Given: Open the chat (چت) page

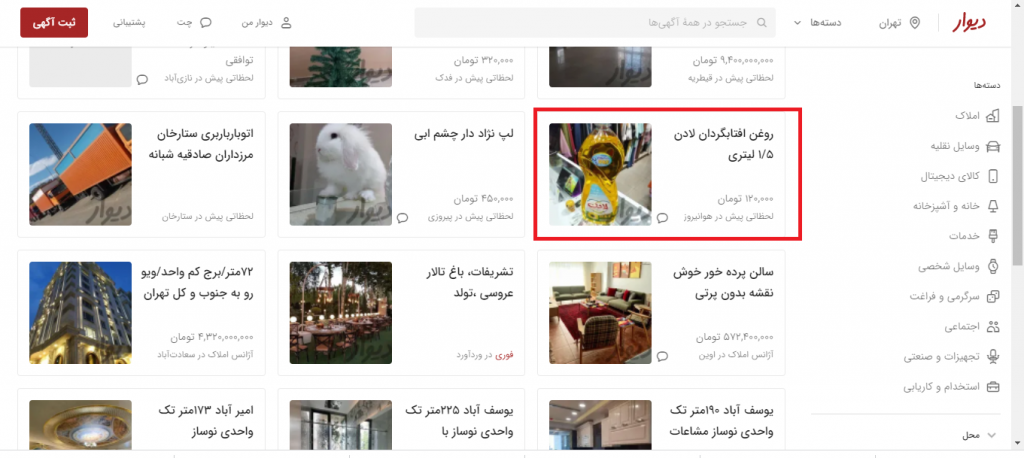Looking at the screenshot, I should pyautogui.click(x=194, y=23).
